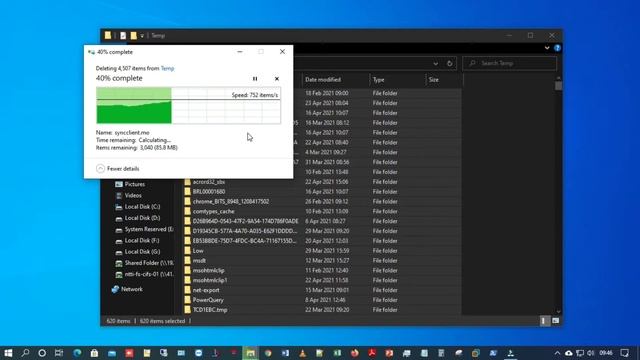This screenshot has width=640, height=360.
Task: Expand the File Explorer ribbon chevron
Action: [547, 48]
